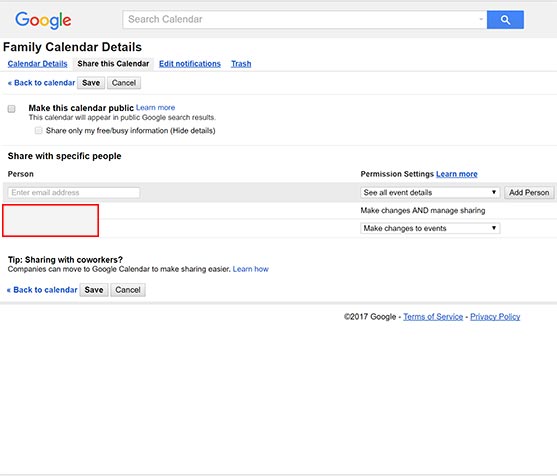
Task: Click the Google logo
Action: point(43,20)
